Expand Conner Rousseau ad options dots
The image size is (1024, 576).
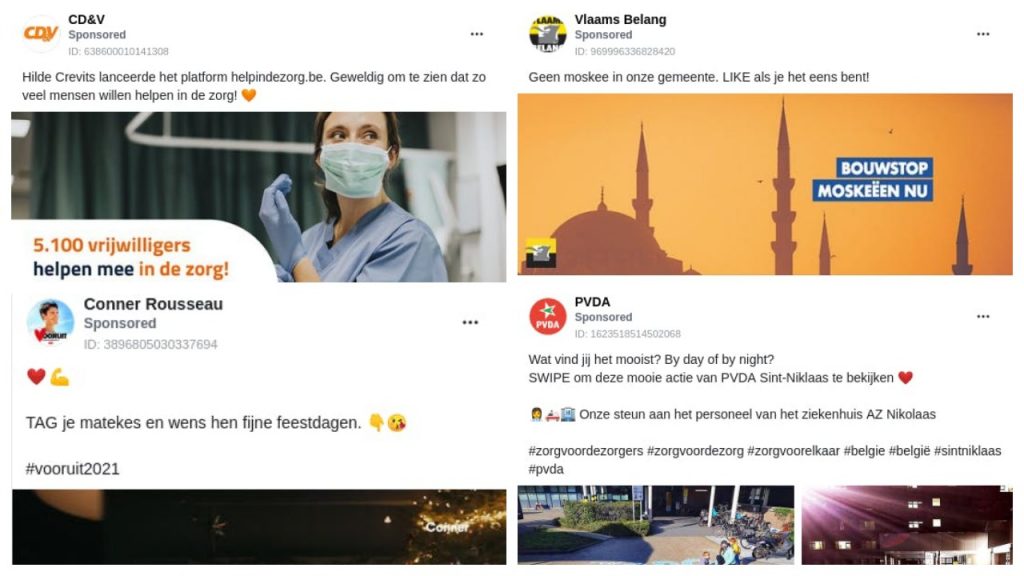[470, 323]
